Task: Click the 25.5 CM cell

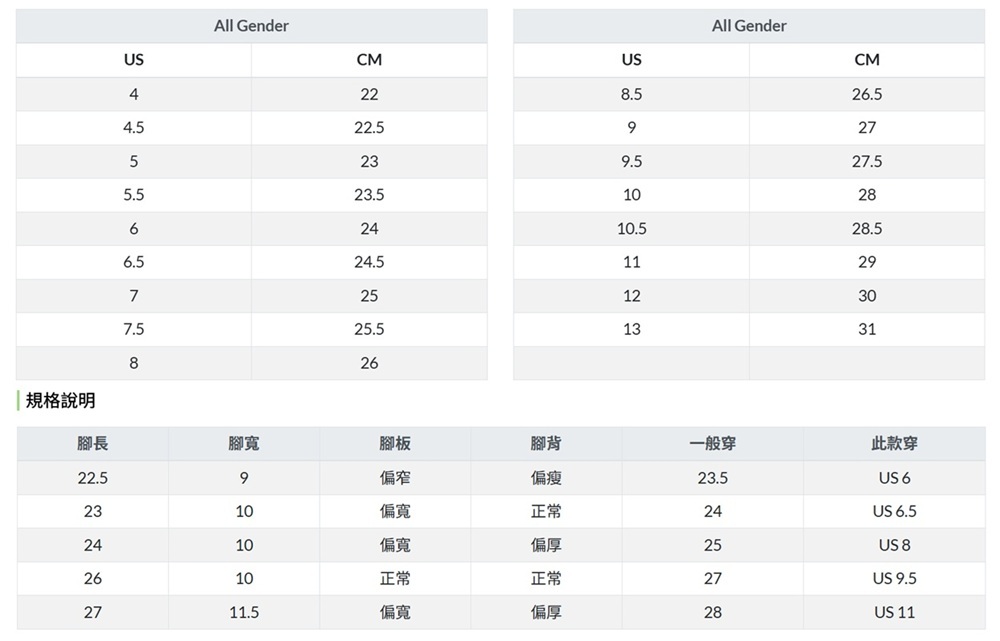Action: (369, 329)
